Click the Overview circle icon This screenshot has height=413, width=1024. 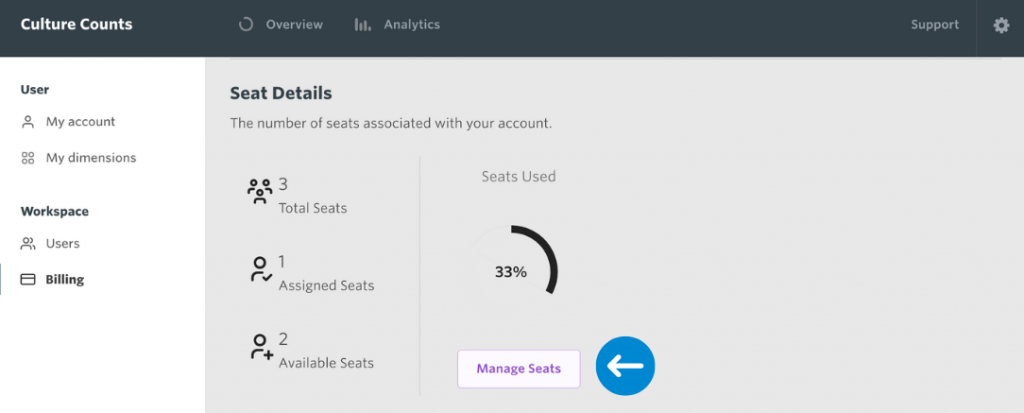click(x=246, y=25)
